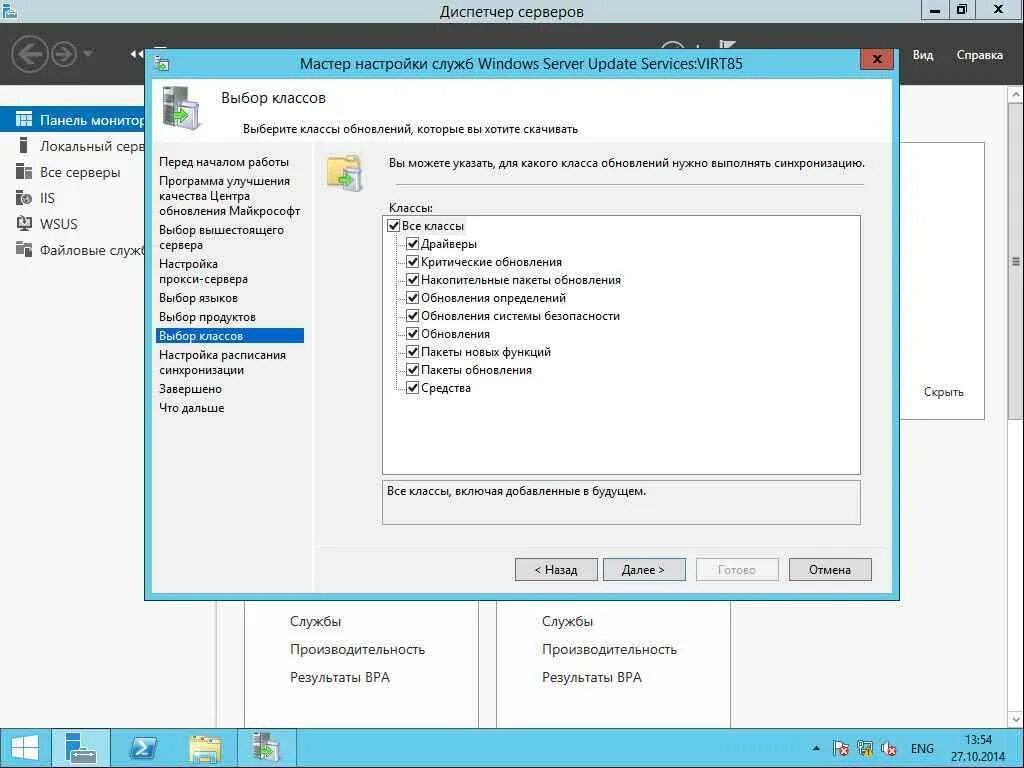Open the 'Вид' menu
Viewport: 1024px width, 768px height.
tap(923, 55)
